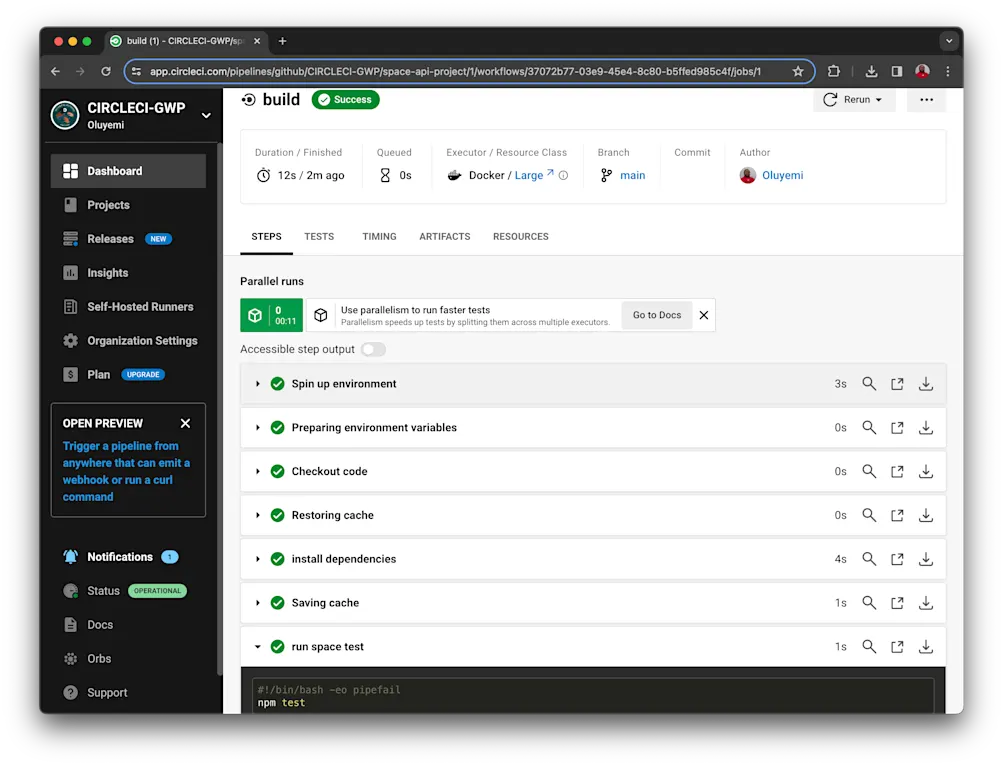Image resolution: width=1003 pixels, height=766 pixels.
Task: Download Checkout code step output
Action: [926, 471]
